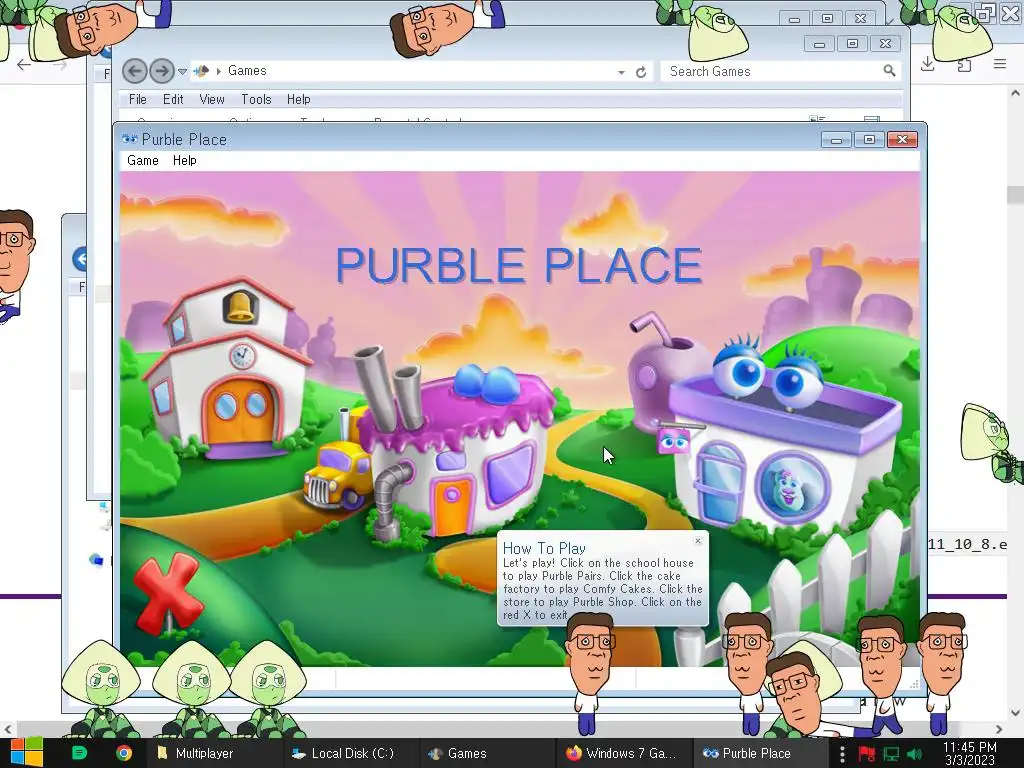This screenshot has height=768, width=1024.
Task: Launch Chrome from the taskbar
Action: point(123,753)
